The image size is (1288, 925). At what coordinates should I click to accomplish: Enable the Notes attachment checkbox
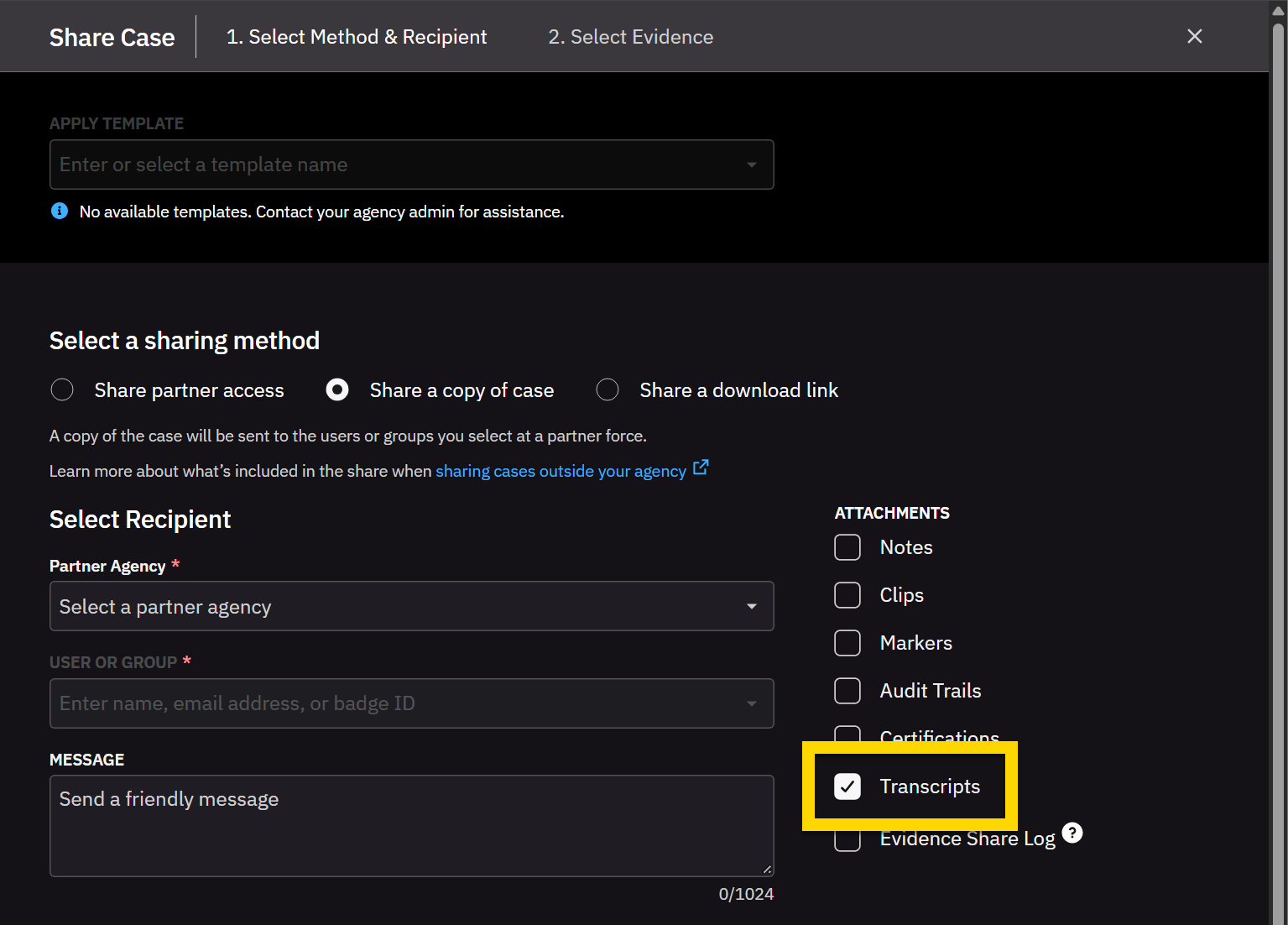coord(847,547)
